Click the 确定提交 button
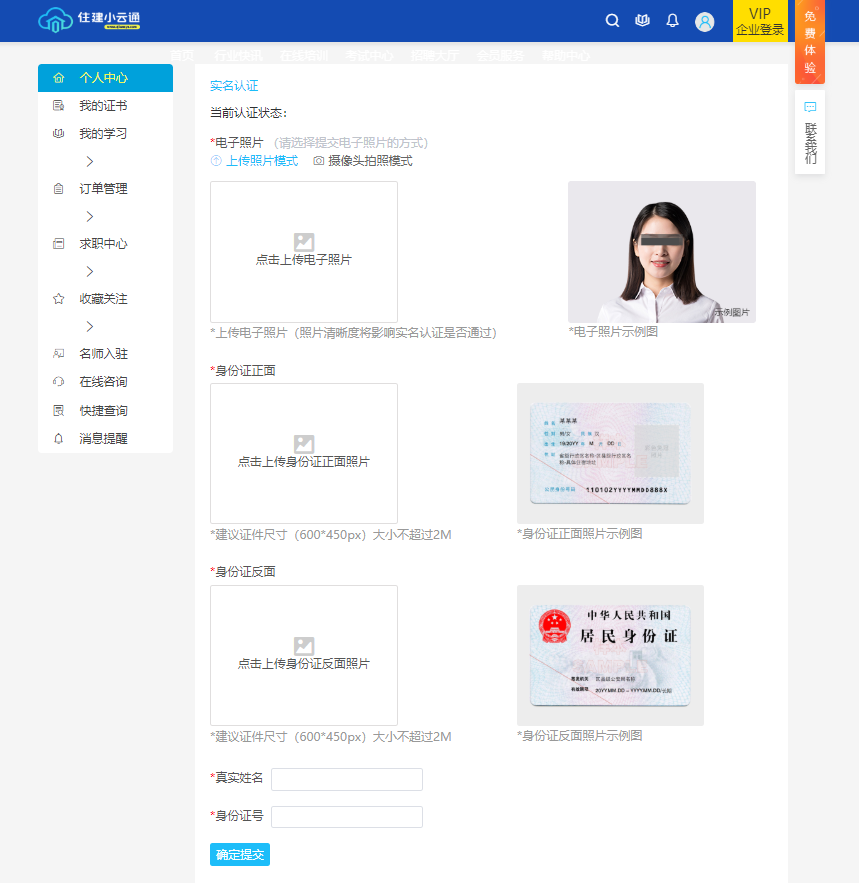The height and width of the screenshot is (883, 859). point(240,855)
